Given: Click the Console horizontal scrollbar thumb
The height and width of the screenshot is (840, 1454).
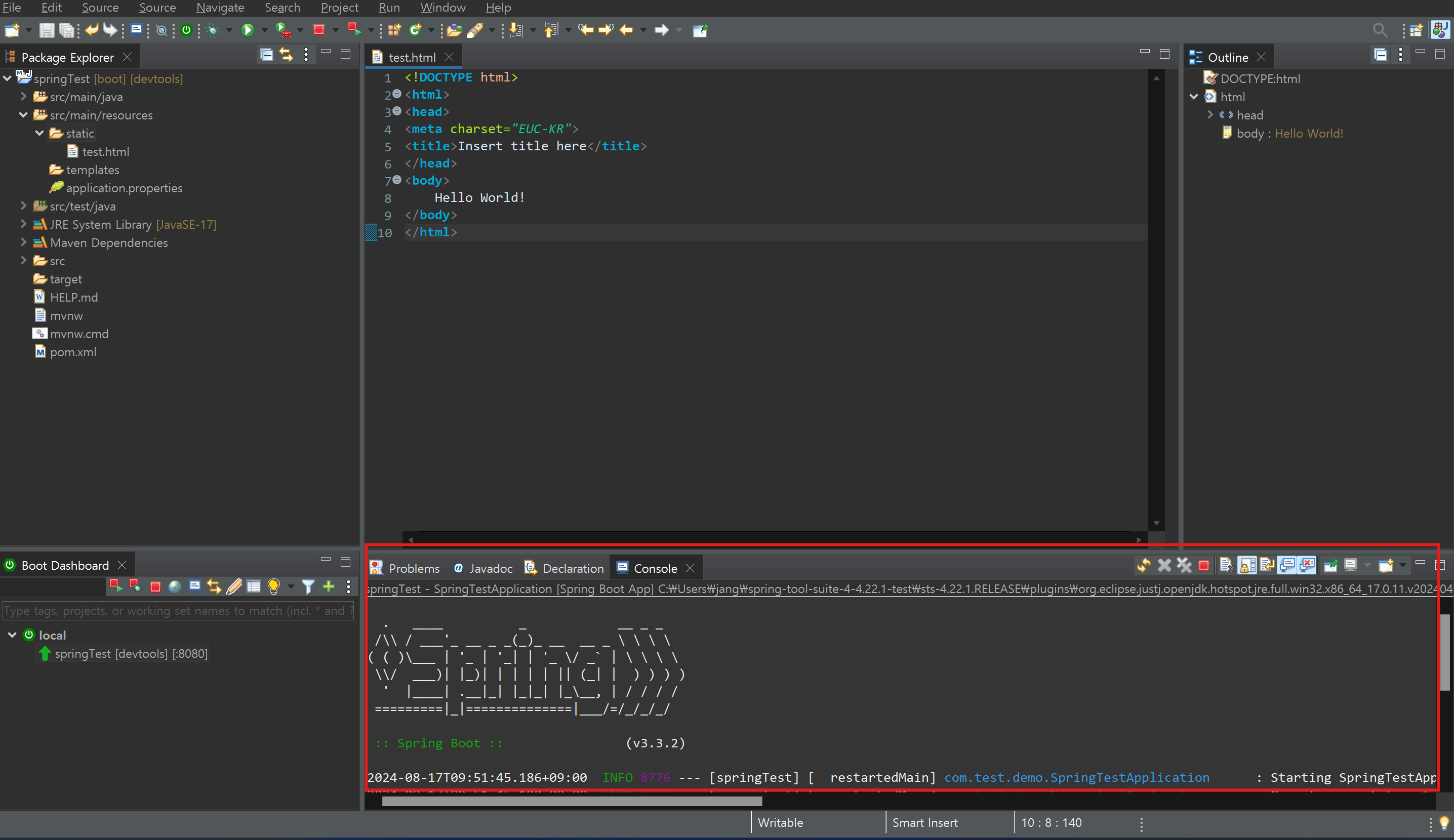Looking at the screenshot, I should 571,802.
